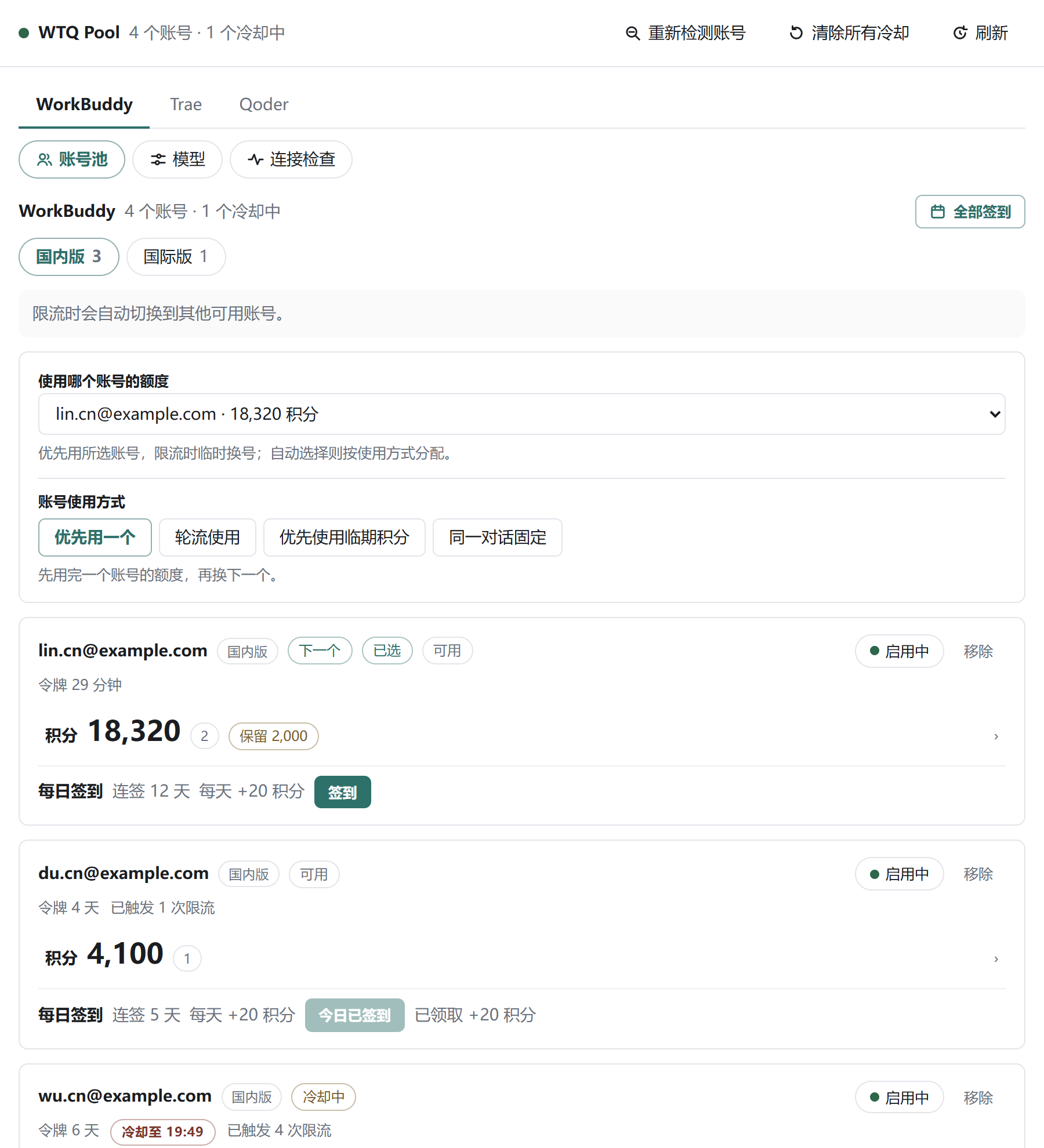Click the 保留 2,000 badge
The width and height of the screenshot is (1044, 1148).
pos(274,736)
